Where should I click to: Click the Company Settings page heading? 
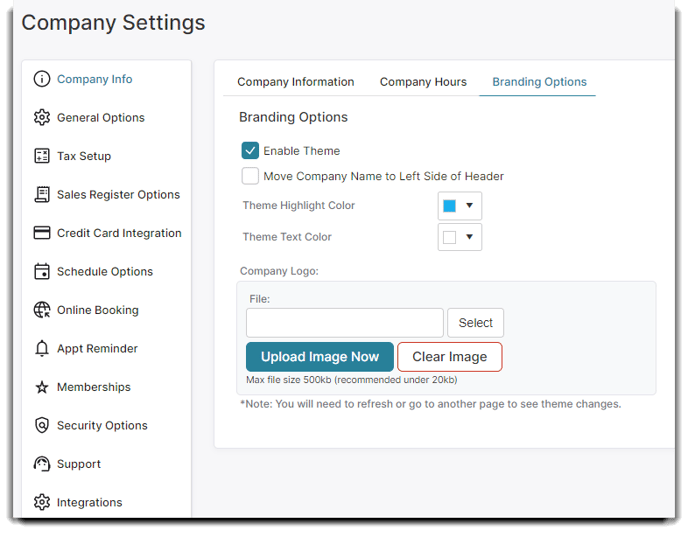[113, 23]
